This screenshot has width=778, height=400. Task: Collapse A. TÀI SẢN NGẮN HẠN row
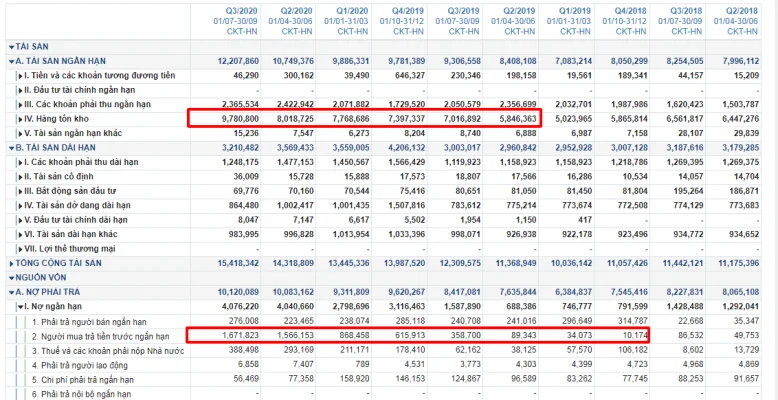point(11,61)
